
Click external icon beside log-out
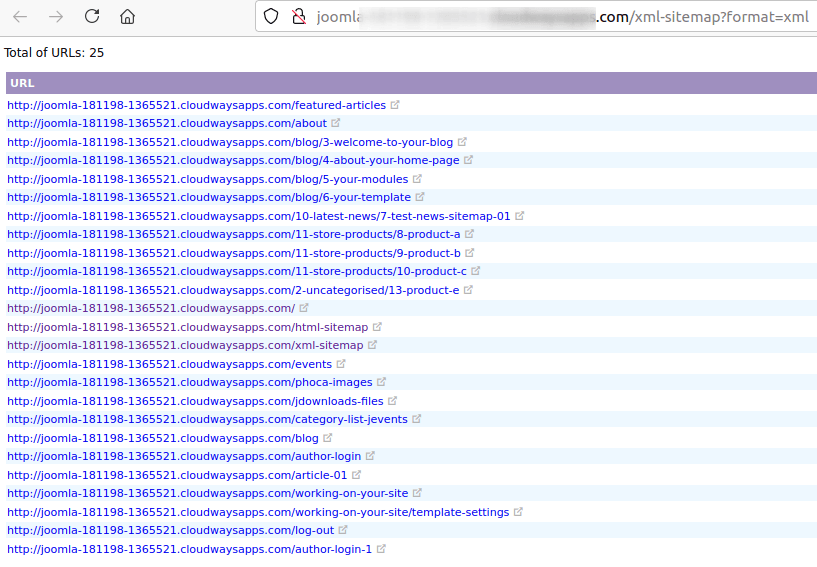343,530
